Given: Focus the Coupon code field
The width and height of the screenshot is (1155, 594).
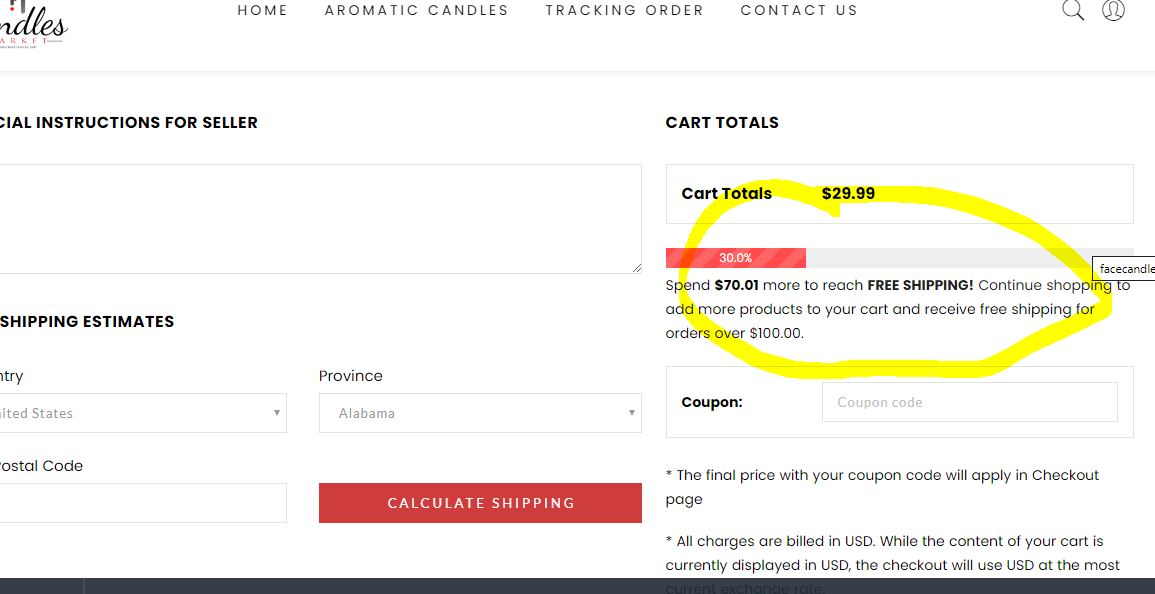Looking at the screenshot, I should [969, 402].
